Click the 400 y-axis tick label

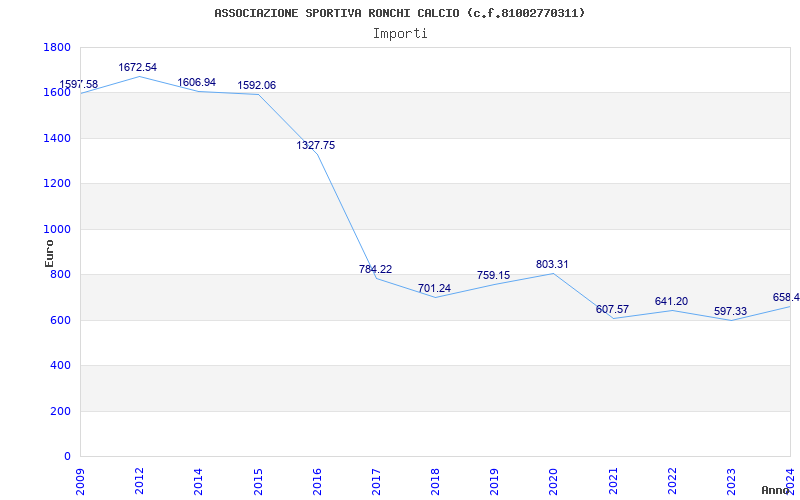pyautogui.click(x=60, y=366)
